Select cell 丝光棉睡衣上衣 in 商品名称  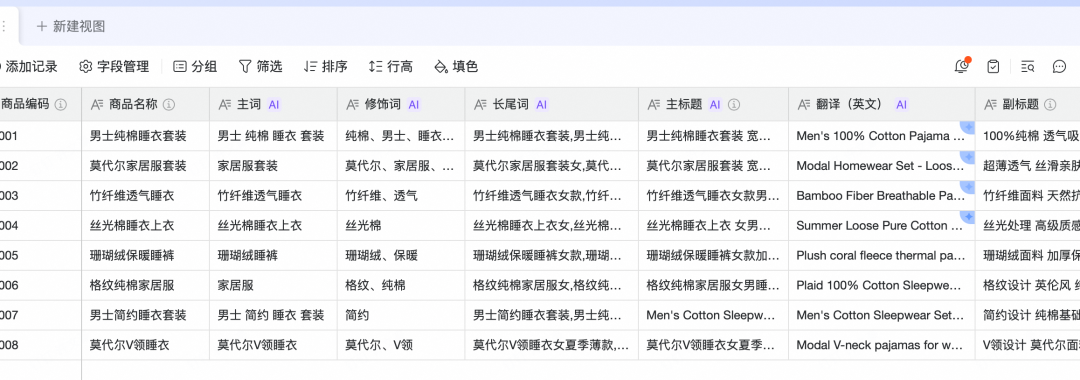pyautogui.click(x=145, y=226)
